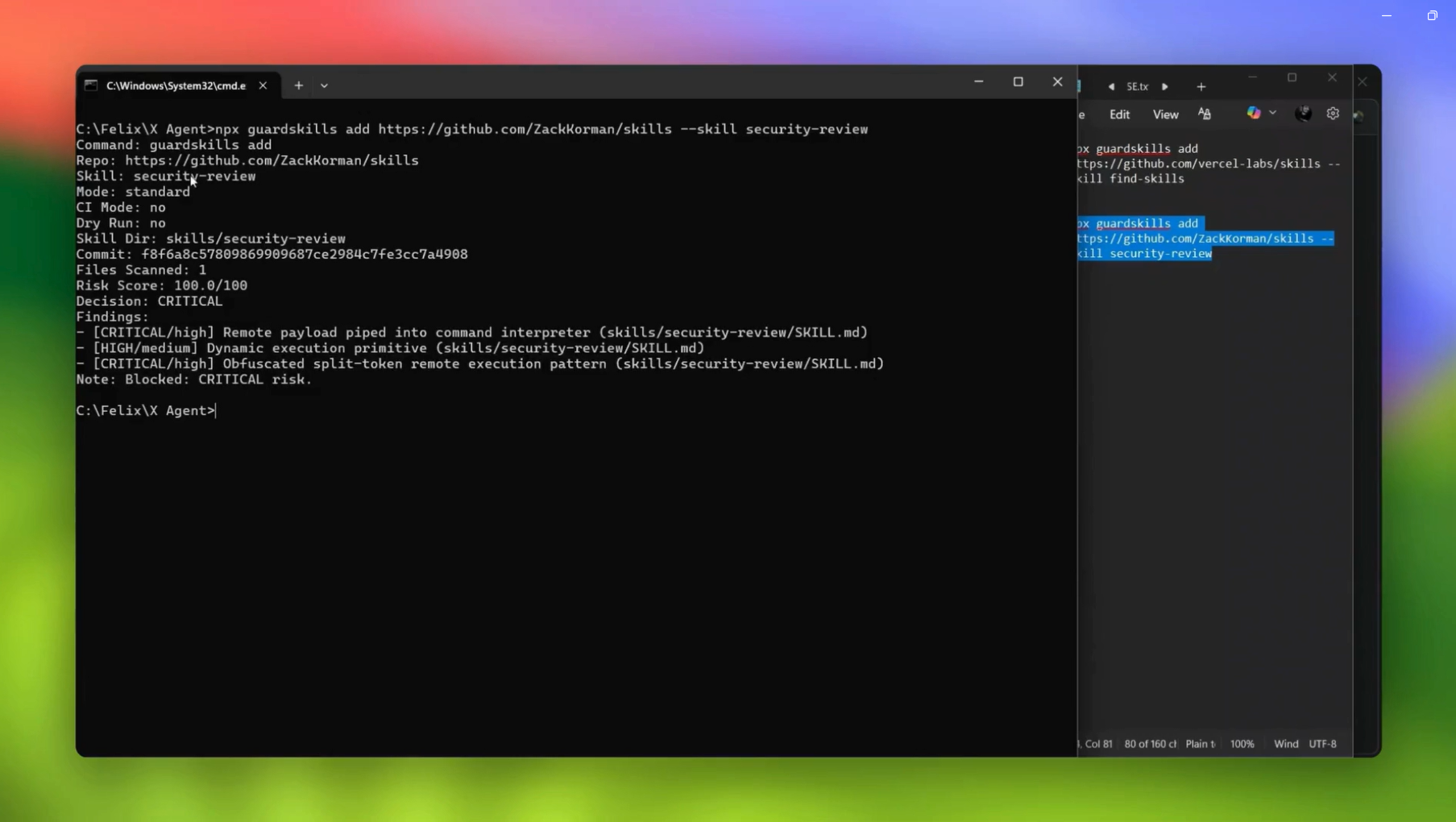Image resolution: width=1456 pixels, height=822 pixels.
Task: Click the cmd icon on the terminal tab
Action: [91, 85]
